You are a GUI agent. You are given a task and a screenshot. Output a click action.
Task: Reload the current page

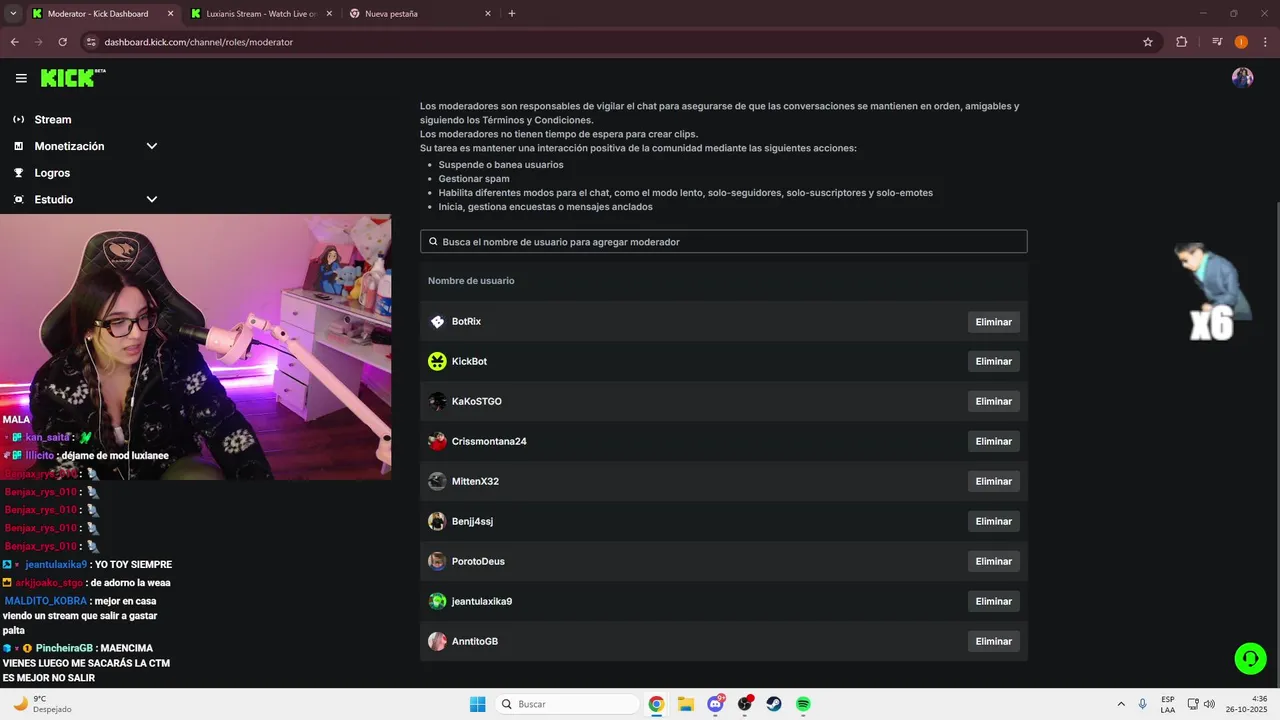(62, 42)
